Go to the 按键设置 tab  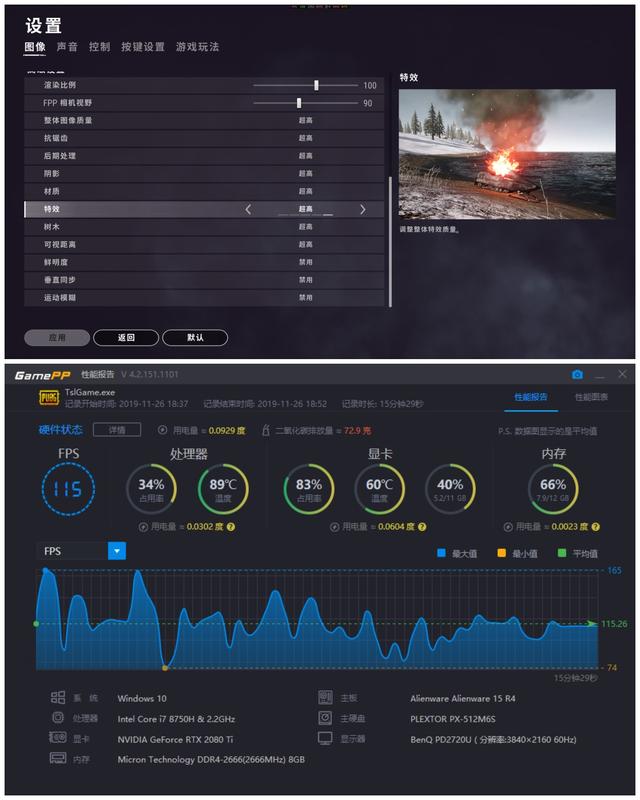[143, 47]
